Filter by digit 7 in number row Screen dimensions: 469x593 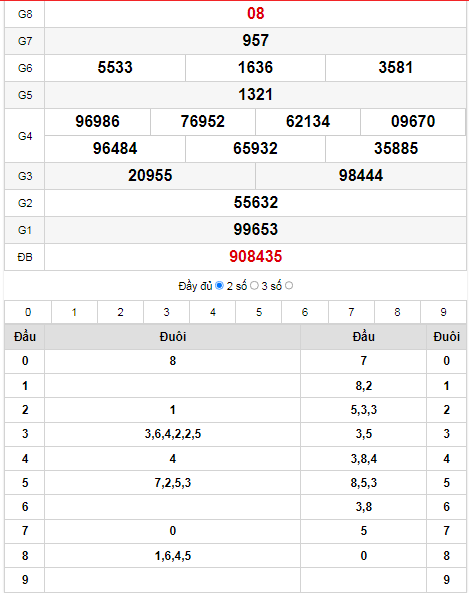(351, 312)
